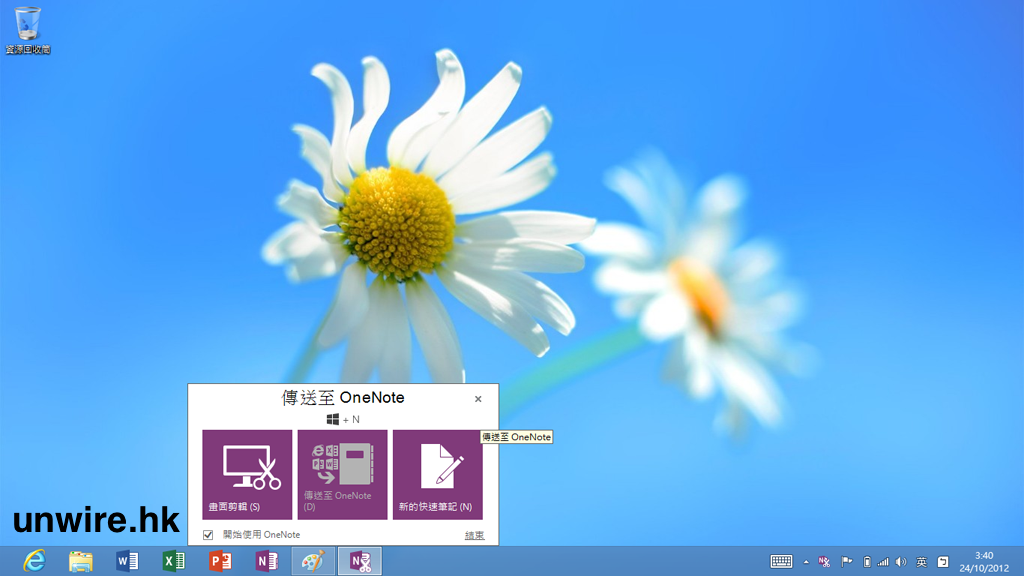The height and width of the screenshot is (576, 1024).
Task: Switch to Paint in the taskbar
Action: [x=313, y=561]
